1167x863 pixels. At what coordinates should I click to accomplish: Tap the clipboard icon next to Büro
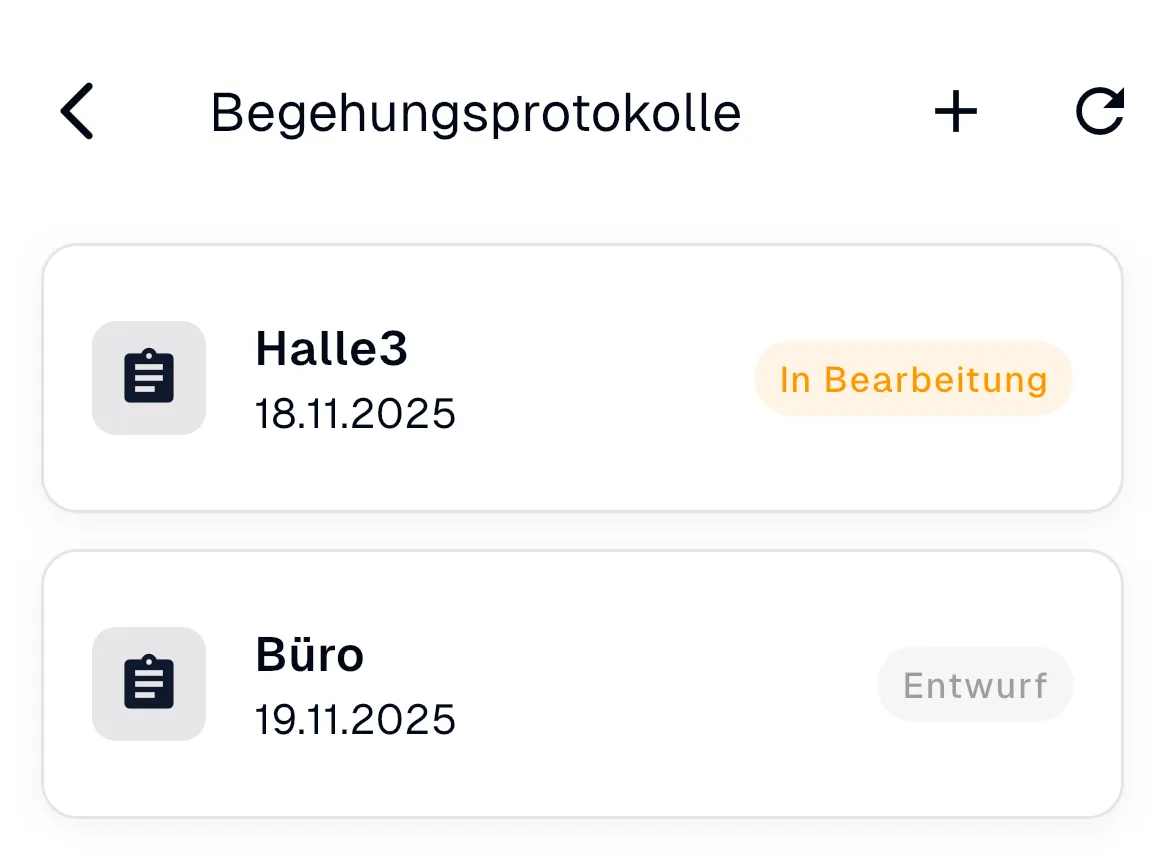pos(148,684)
